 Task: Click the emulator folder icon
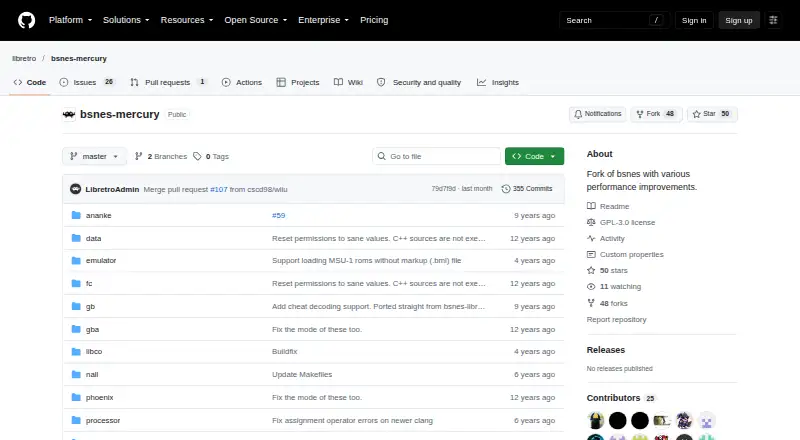76,260
